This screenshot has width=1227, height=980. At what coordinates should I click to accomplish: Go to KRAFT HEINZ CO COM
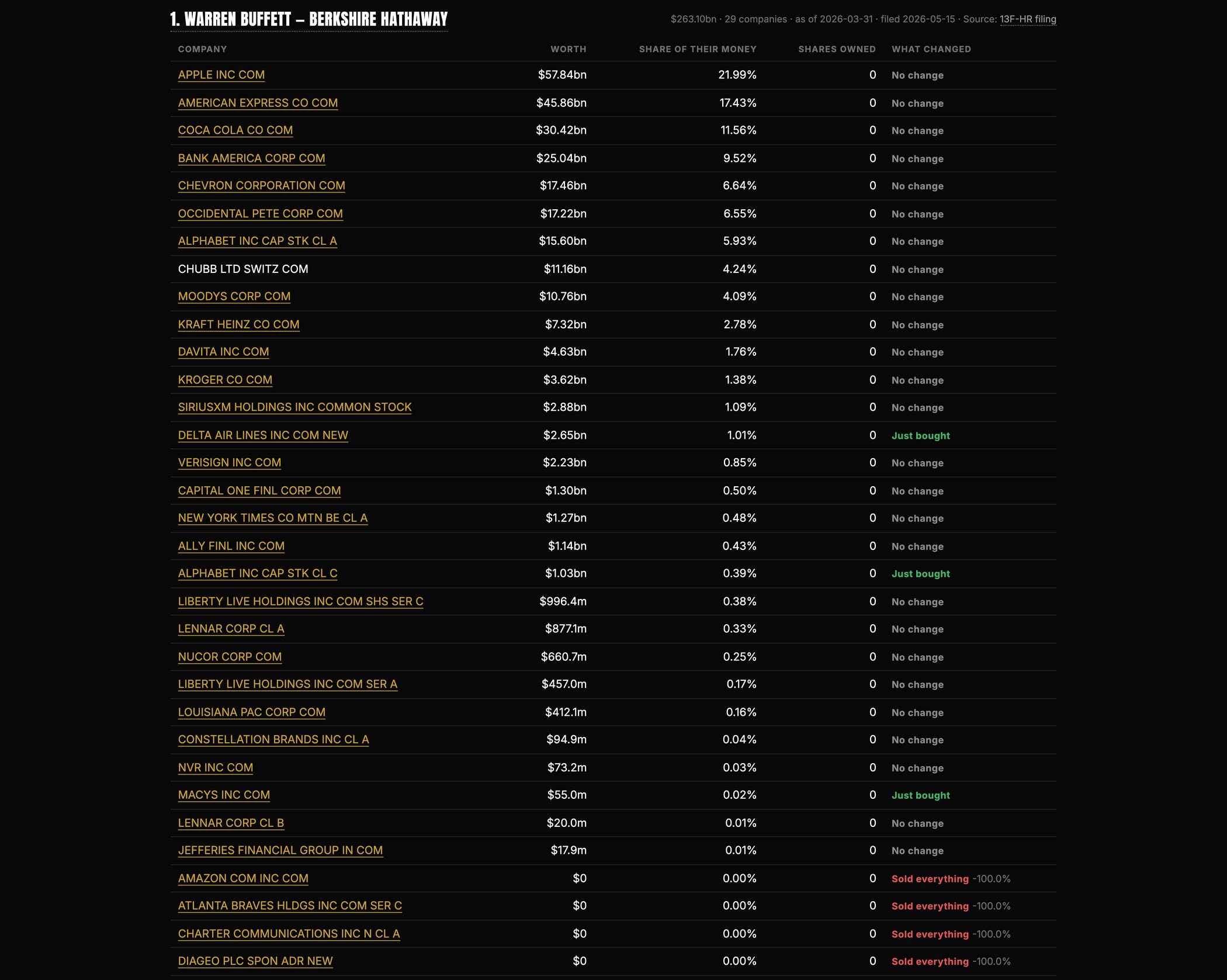[239, 324]
